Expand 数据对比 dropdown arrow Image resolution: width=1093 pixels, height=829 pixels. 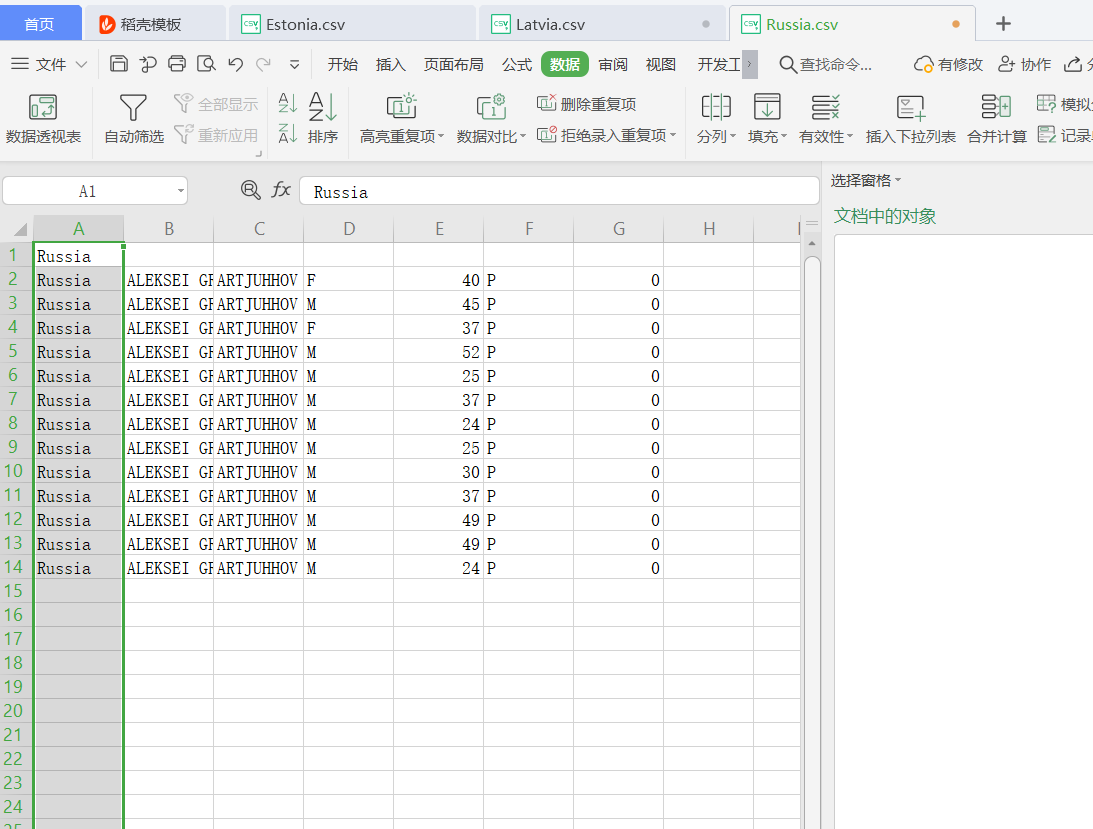click(523, 136)
